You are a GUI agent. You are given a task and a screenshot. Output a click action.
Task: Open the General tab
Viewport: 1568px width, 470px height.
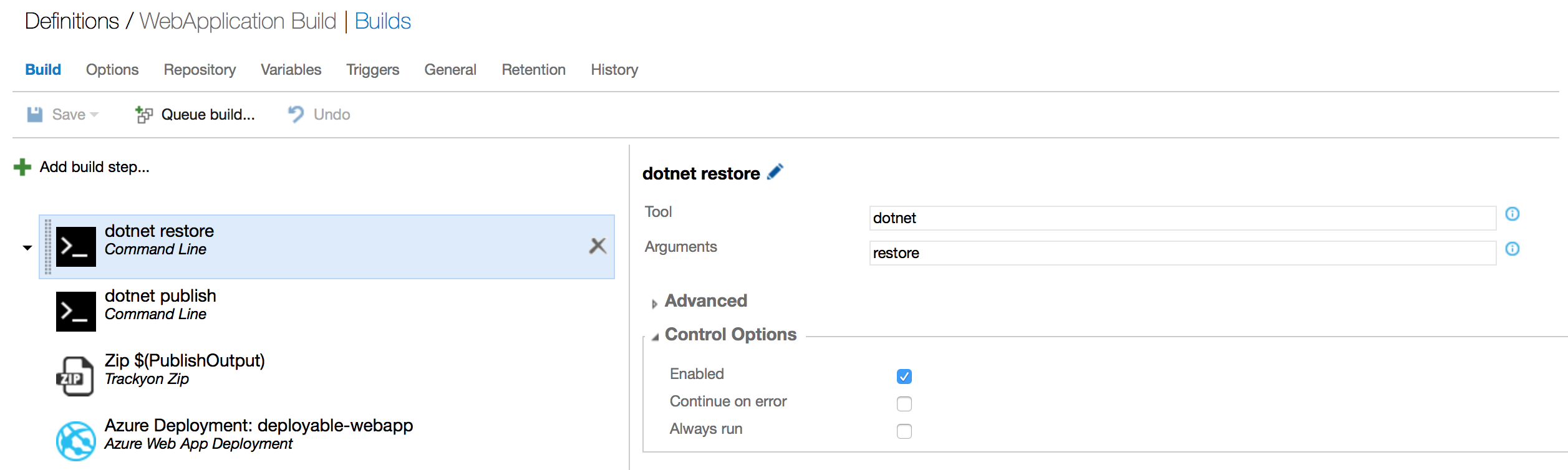tap(450, 70)
